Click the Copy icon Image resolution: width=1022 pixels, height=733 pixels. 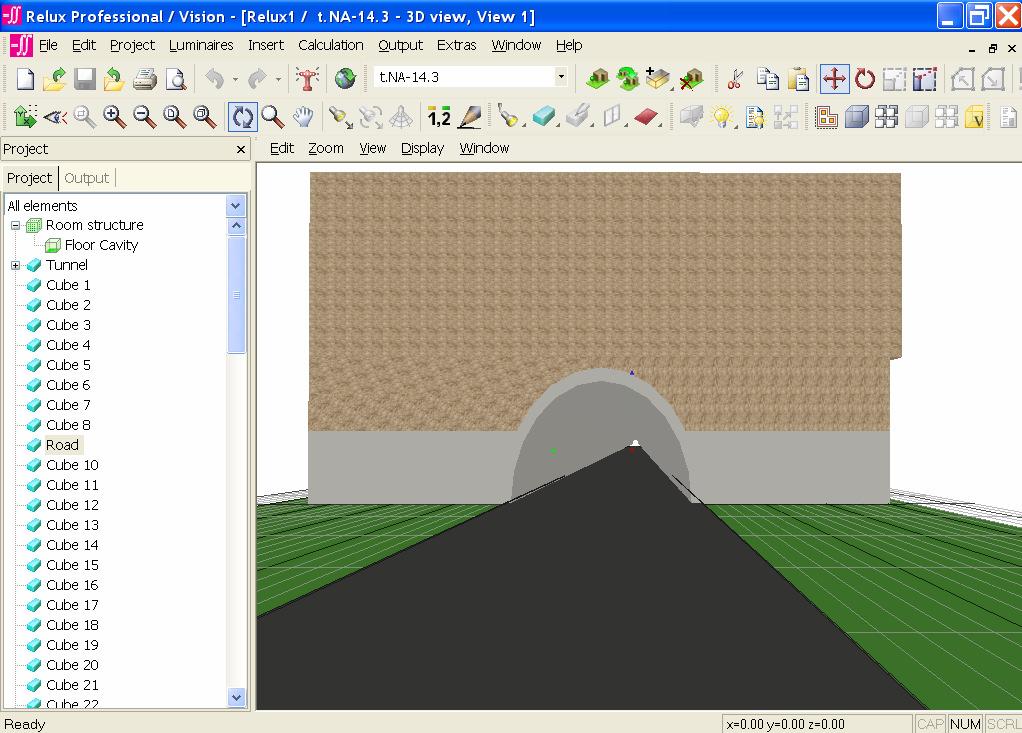[767, 79]
